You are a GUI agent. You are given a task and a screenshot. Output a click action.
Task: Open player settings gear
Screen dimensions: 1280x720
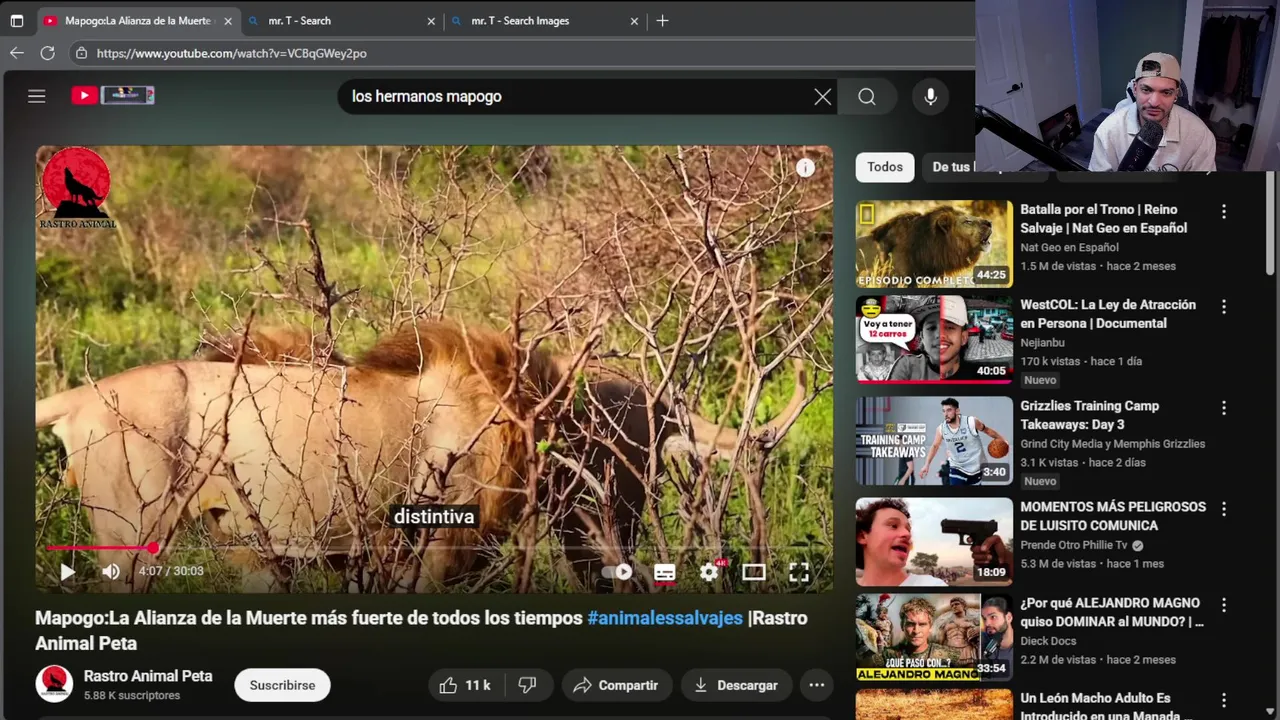click(x=709, y=572)
